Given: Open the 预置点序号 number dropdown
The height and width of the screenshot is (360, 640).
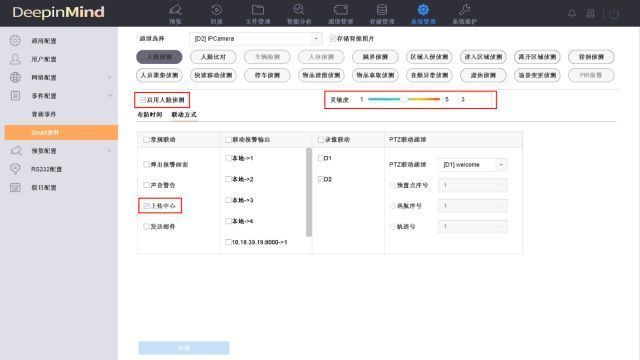Looking at the screenshot, I should (x=473, y=185).
